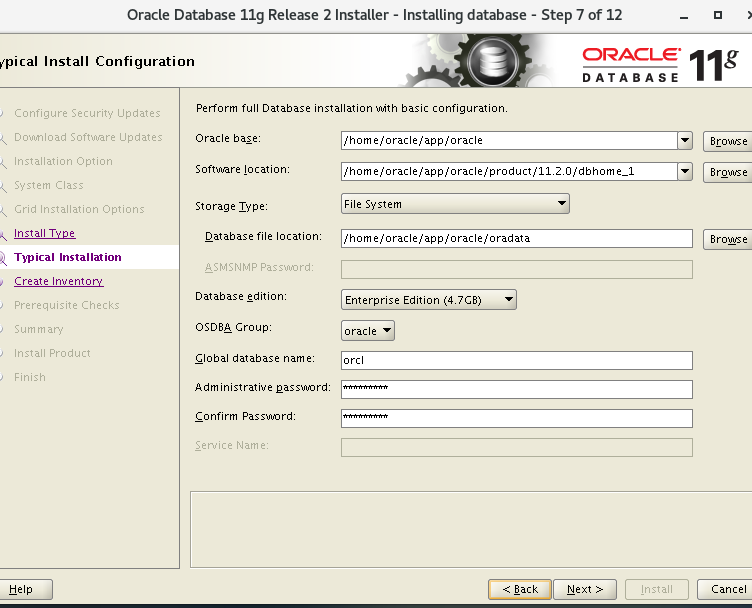The width and height of the screenshot is (752, 608).
Task: Click the Back button
Action: click(x=520, y=589)
